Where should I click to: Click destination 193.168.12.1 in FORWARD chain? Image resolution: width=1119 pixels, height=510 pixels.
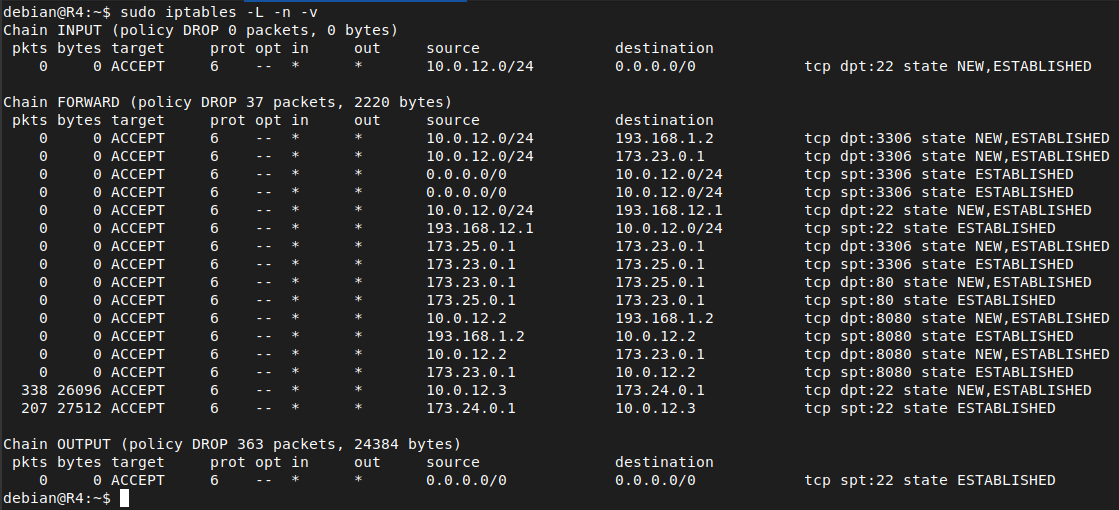[669, 210]
